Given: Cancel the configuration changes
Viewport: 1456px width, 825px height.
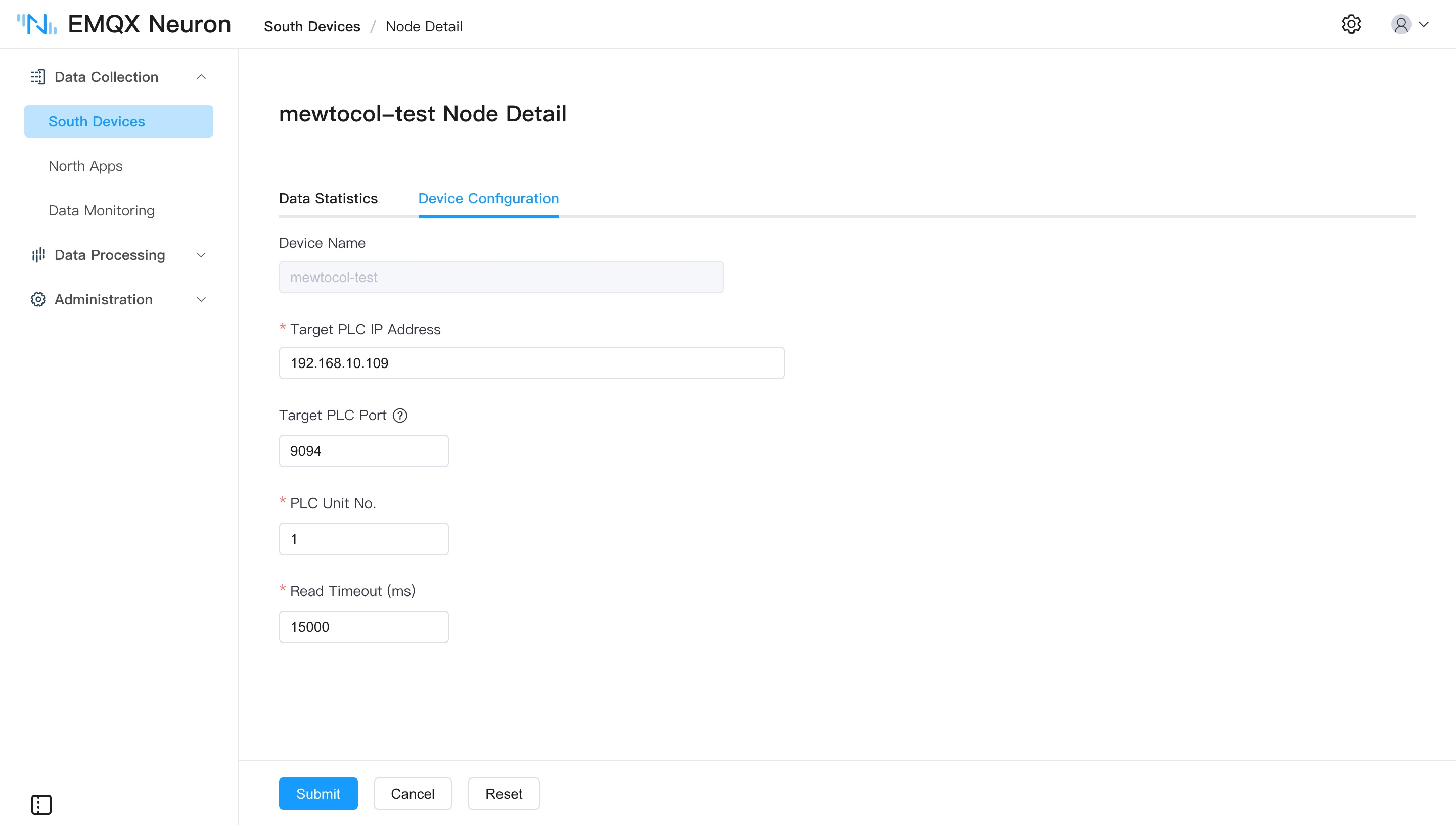Looking at the screenshot, I should coord(413,793).
